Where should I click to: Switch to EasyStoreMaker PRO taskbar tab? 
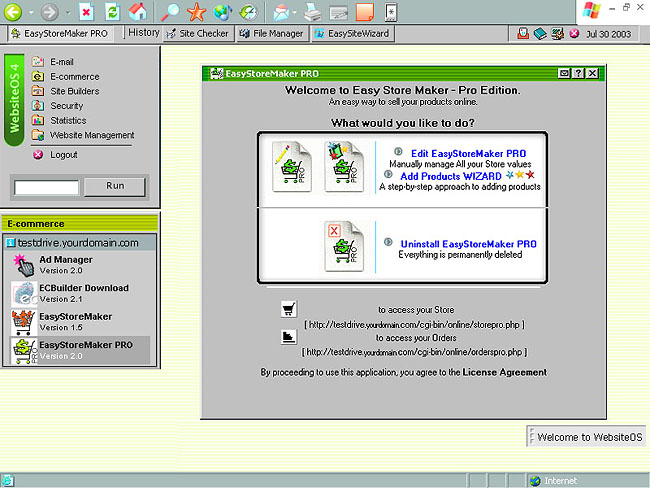[60, 34]
